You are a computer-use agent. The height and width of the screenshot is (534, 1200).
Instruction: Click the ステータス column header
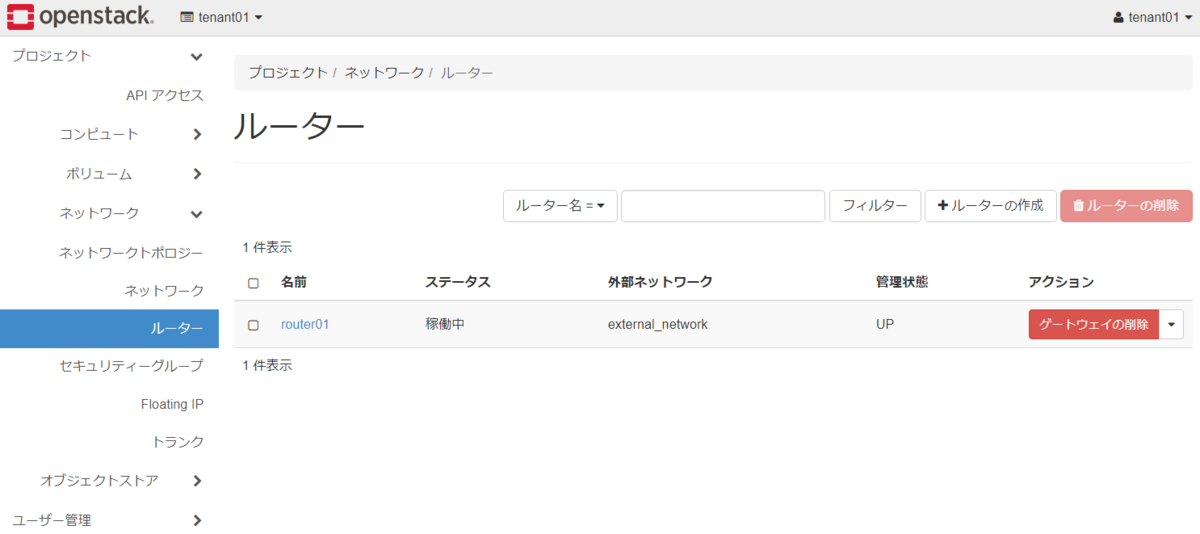(x=458, y=283)
